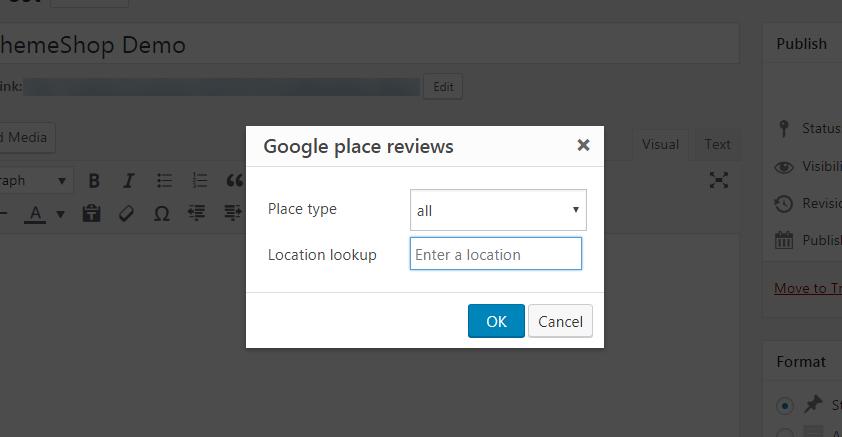Edit the post title field

coord(368,45)
